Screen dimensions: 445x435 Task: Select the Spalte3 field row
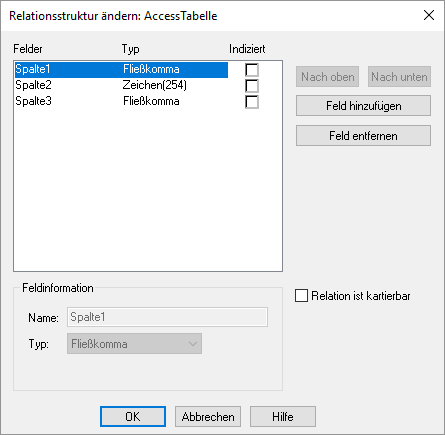point(121,101)
